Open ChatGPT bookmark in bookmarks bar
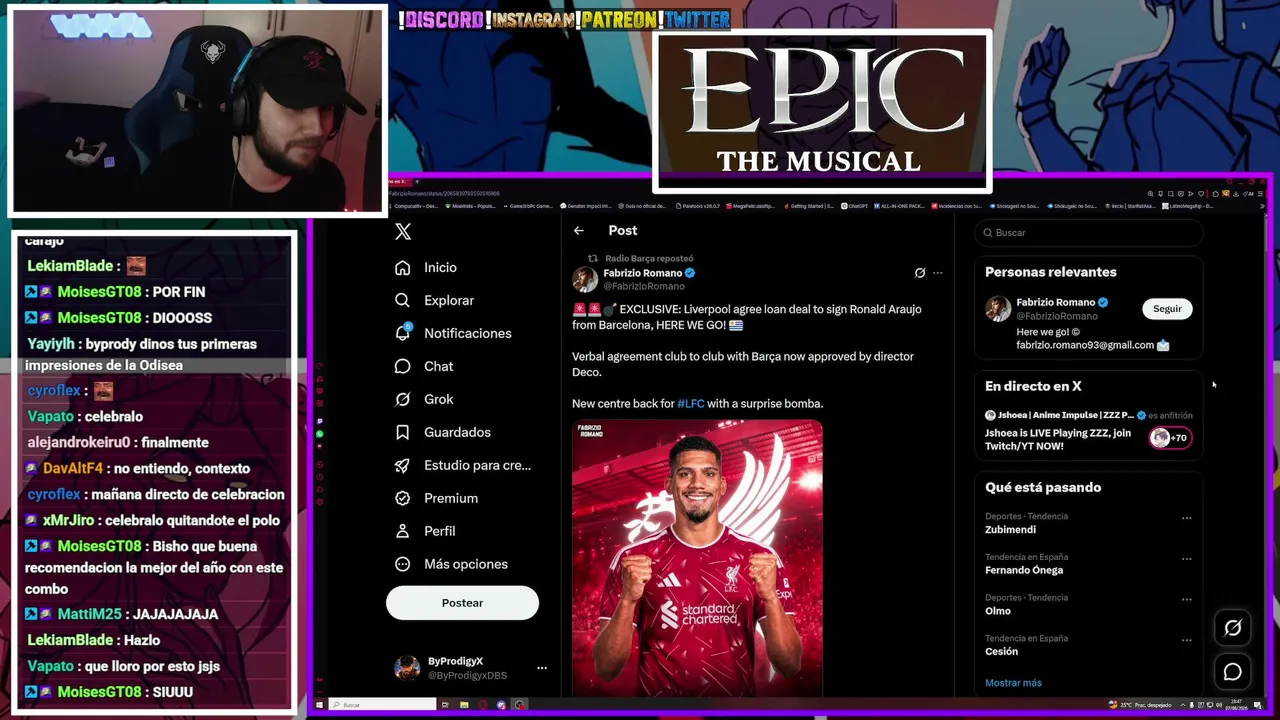 pyautogui.click(x=856, y=206)
